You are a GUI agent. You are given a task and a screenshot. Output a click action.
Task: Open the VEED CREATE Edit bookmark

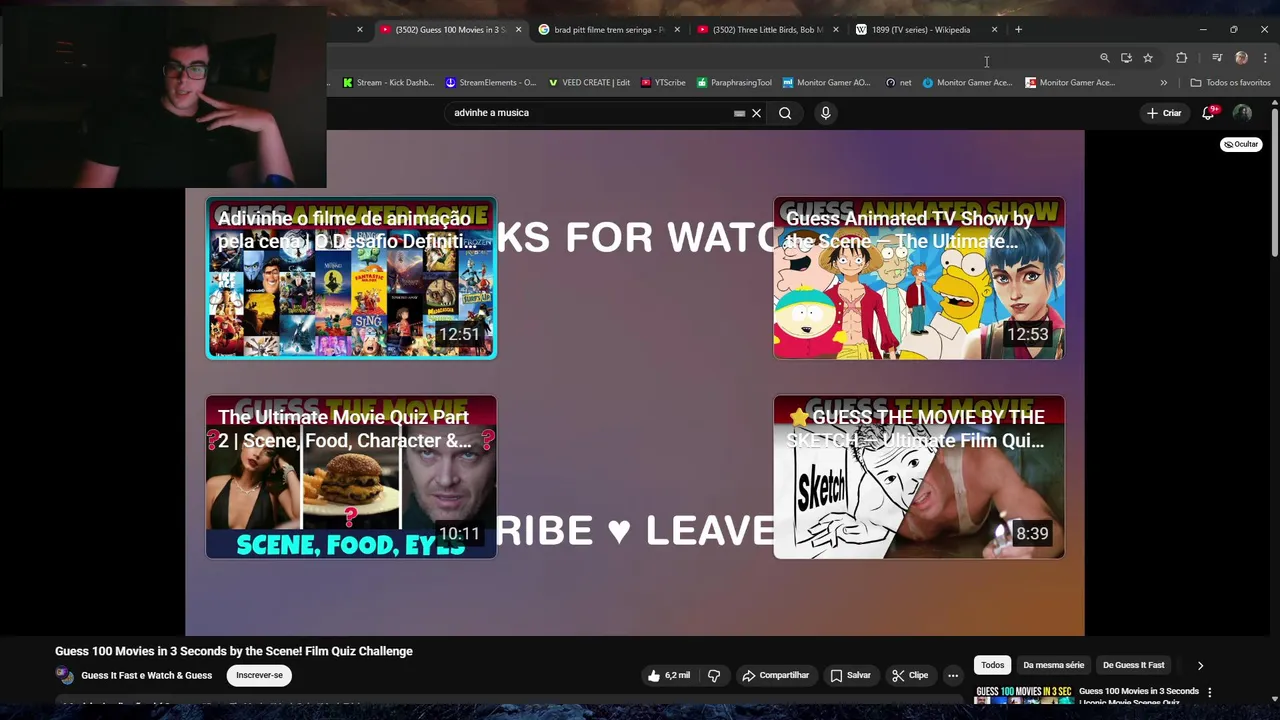tap(589, 83)
